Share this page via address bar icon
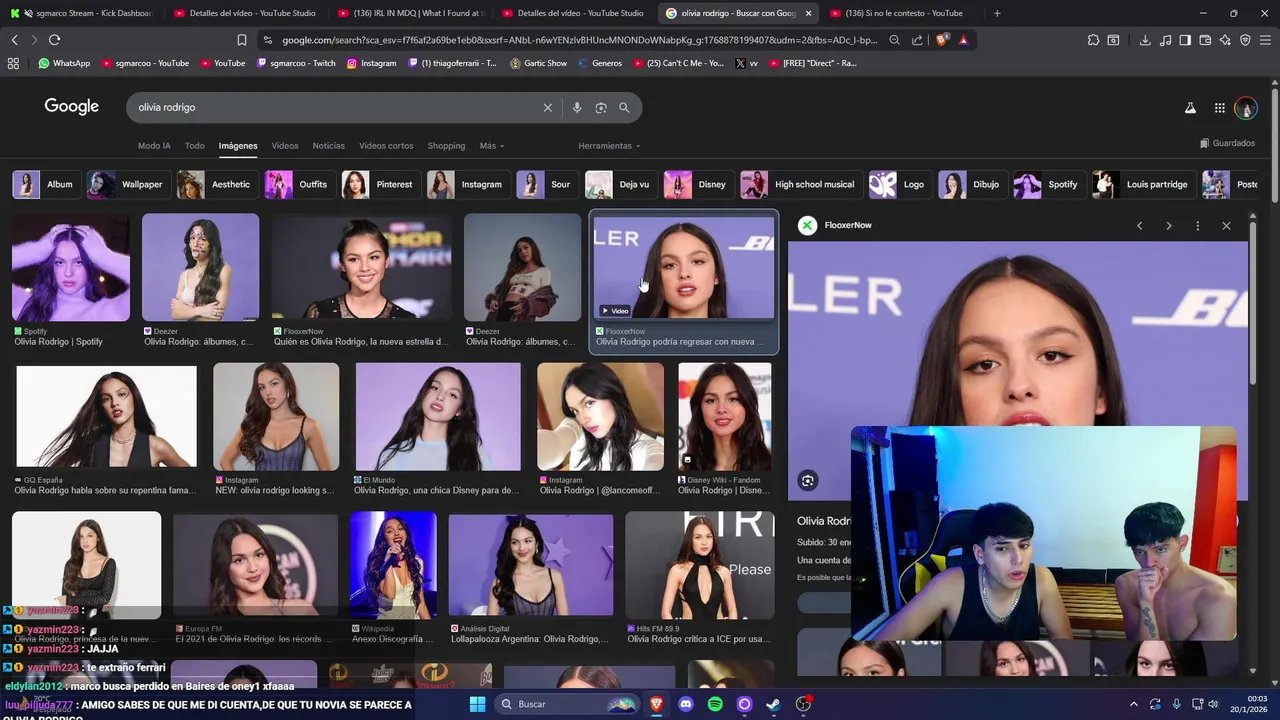 pos(917,40)
